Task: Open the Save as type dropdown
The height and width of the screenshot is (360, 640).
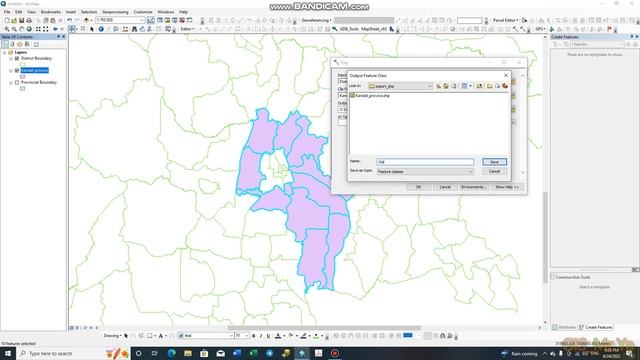Action: click(471, 171)
